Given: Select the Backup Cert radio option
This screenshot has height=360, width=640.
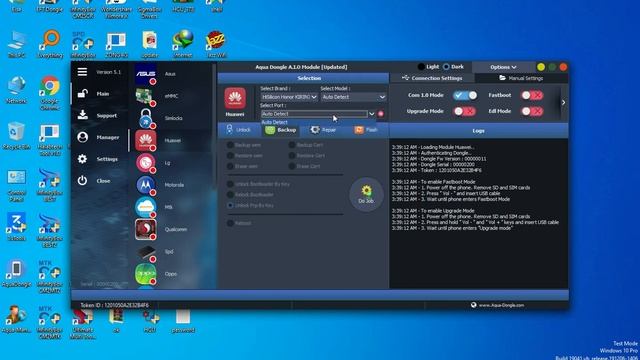Looking at the screenshot, I should pyautogui.click(x=292, y=145).
